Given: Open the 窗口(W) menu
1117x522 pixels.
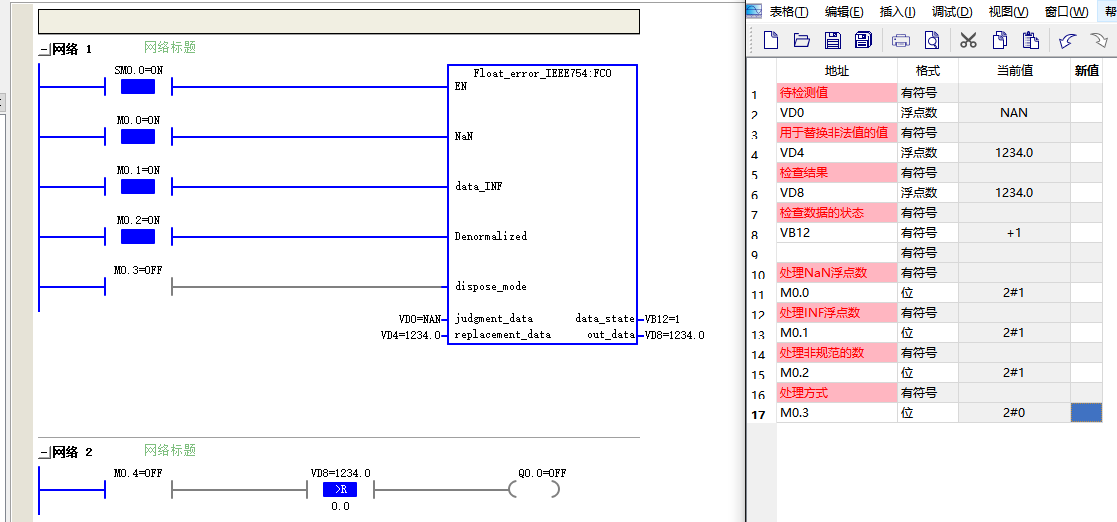Looking at the screenshot, I should (x=1066, y=11).
